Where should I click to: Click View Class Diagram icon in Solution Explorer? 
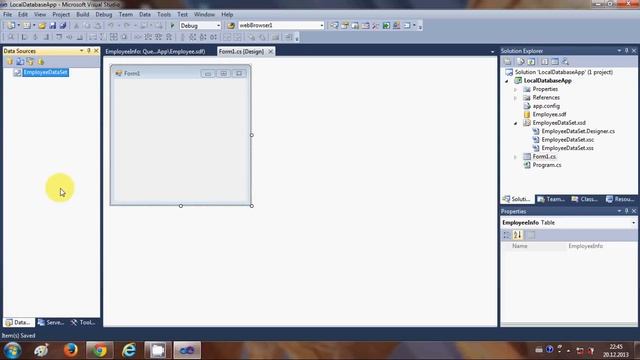click(x=565, y=62)
